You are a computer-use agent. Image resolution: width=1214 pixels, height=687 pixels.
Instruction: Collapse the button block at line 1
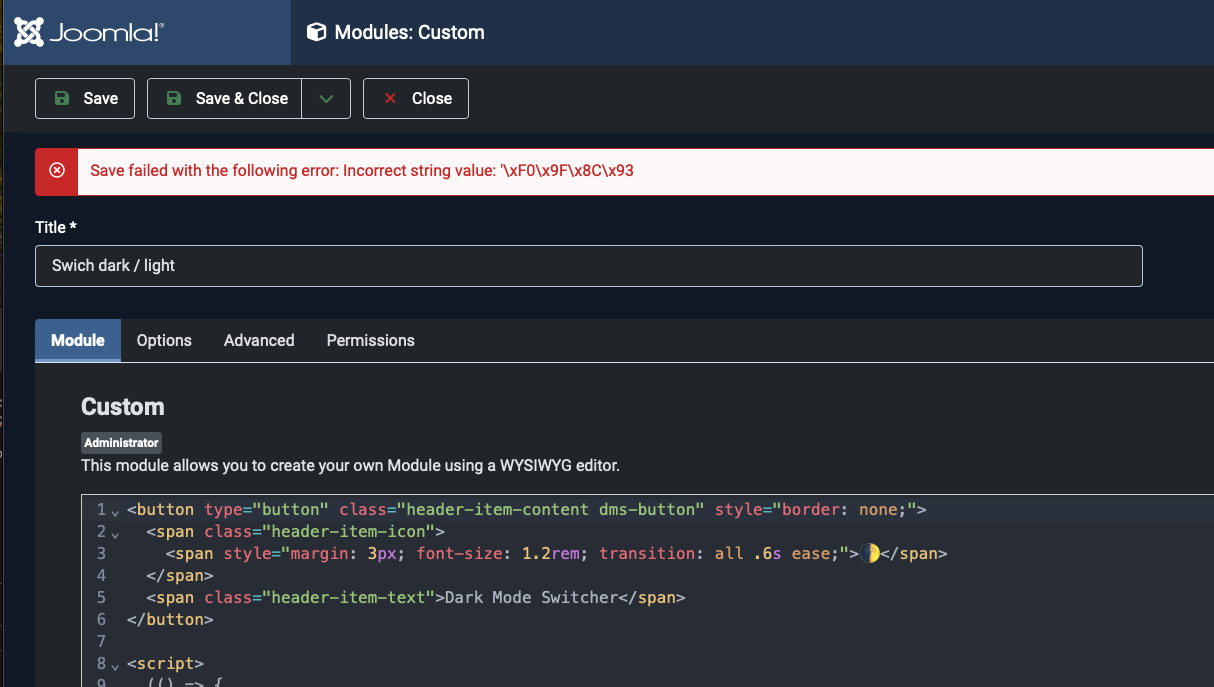point(115,511)
